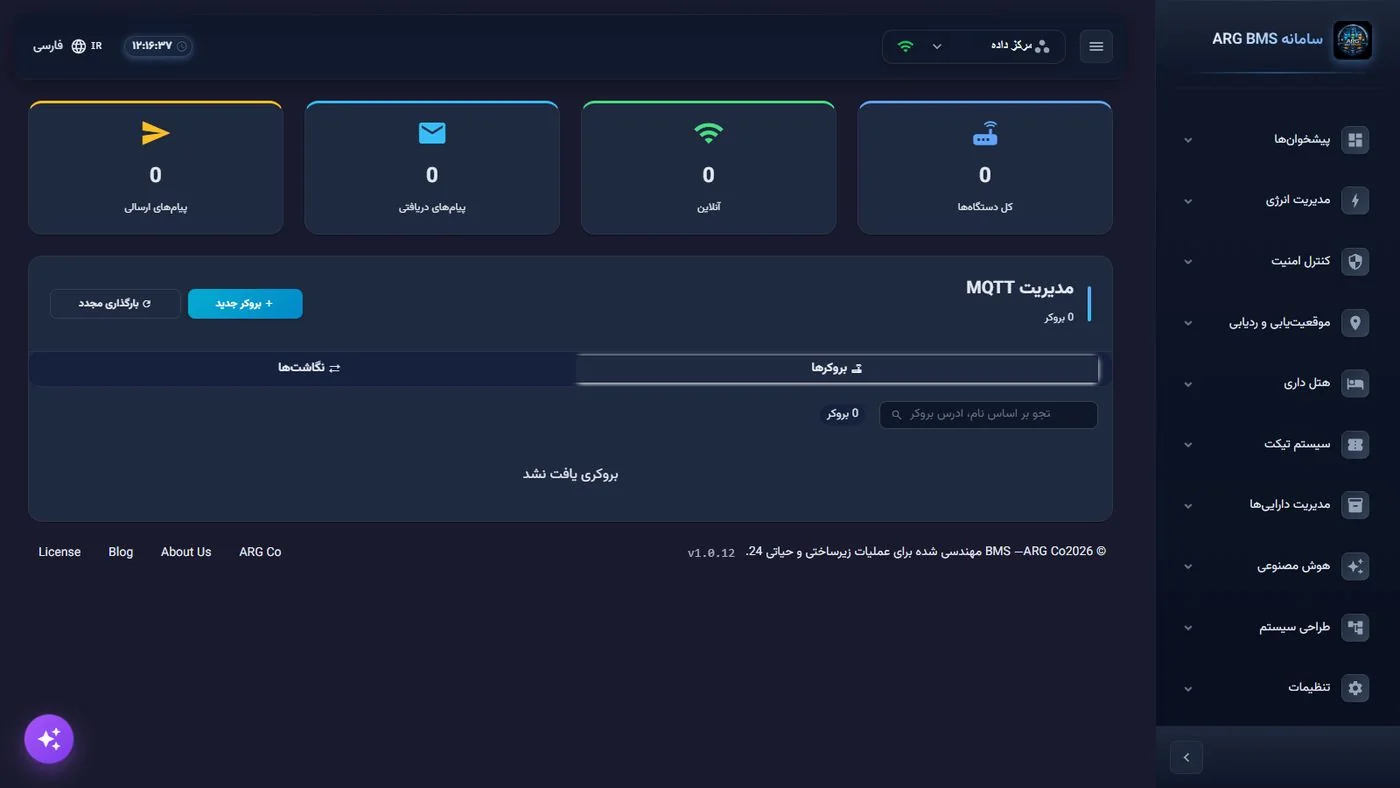
Task: Click the بارگذاری مجدد reload button
Action: pyautogui.click(x=115, y=303)
